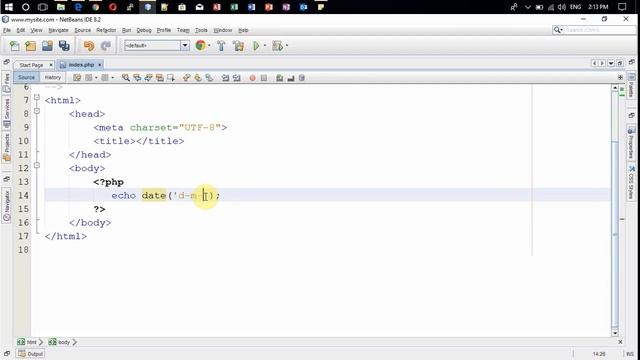Click the green Run Project icon
This screenshot has width=640, height=360.
pyautogui.click(x=256, y=46)
